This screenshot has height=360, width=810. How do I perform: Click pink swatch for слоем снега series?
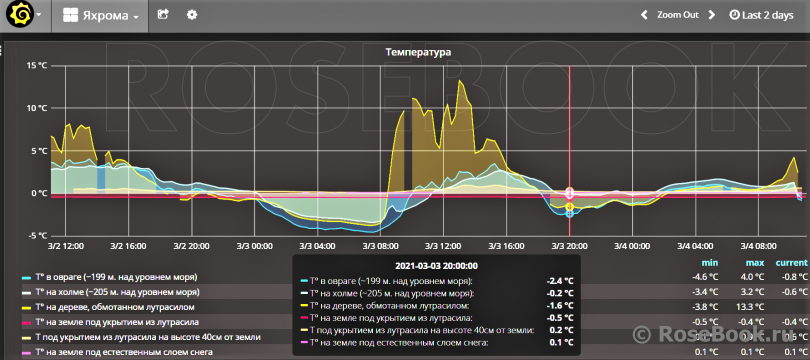[x=26, y=353]
